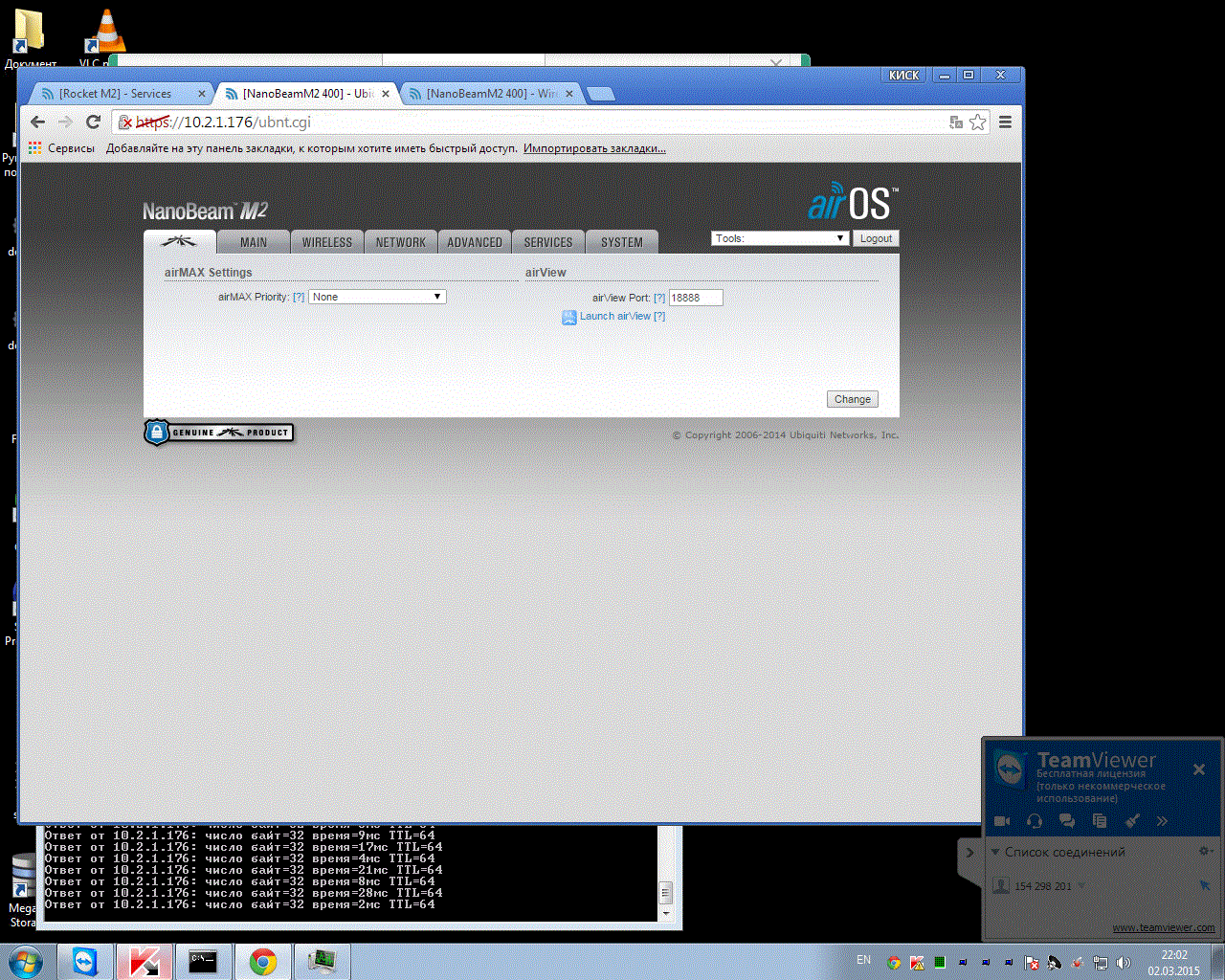This screenshot has width=1225, height=980.
Task: Open the help link after Launch airView
Action: tap(659, 316)
